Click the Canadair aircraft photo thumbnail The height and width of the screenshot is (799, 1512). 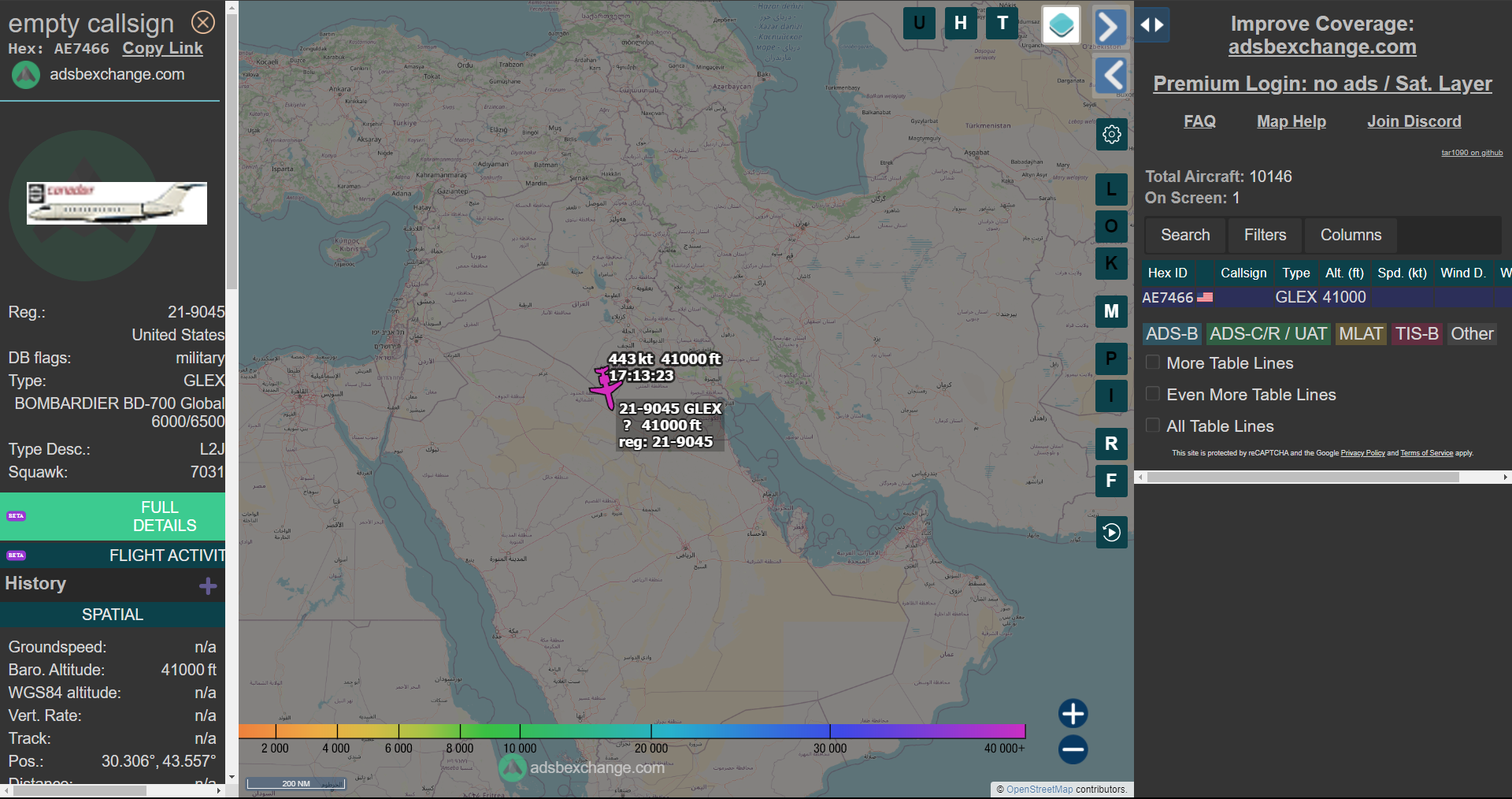pyautogui.click(x=117, y=203)
